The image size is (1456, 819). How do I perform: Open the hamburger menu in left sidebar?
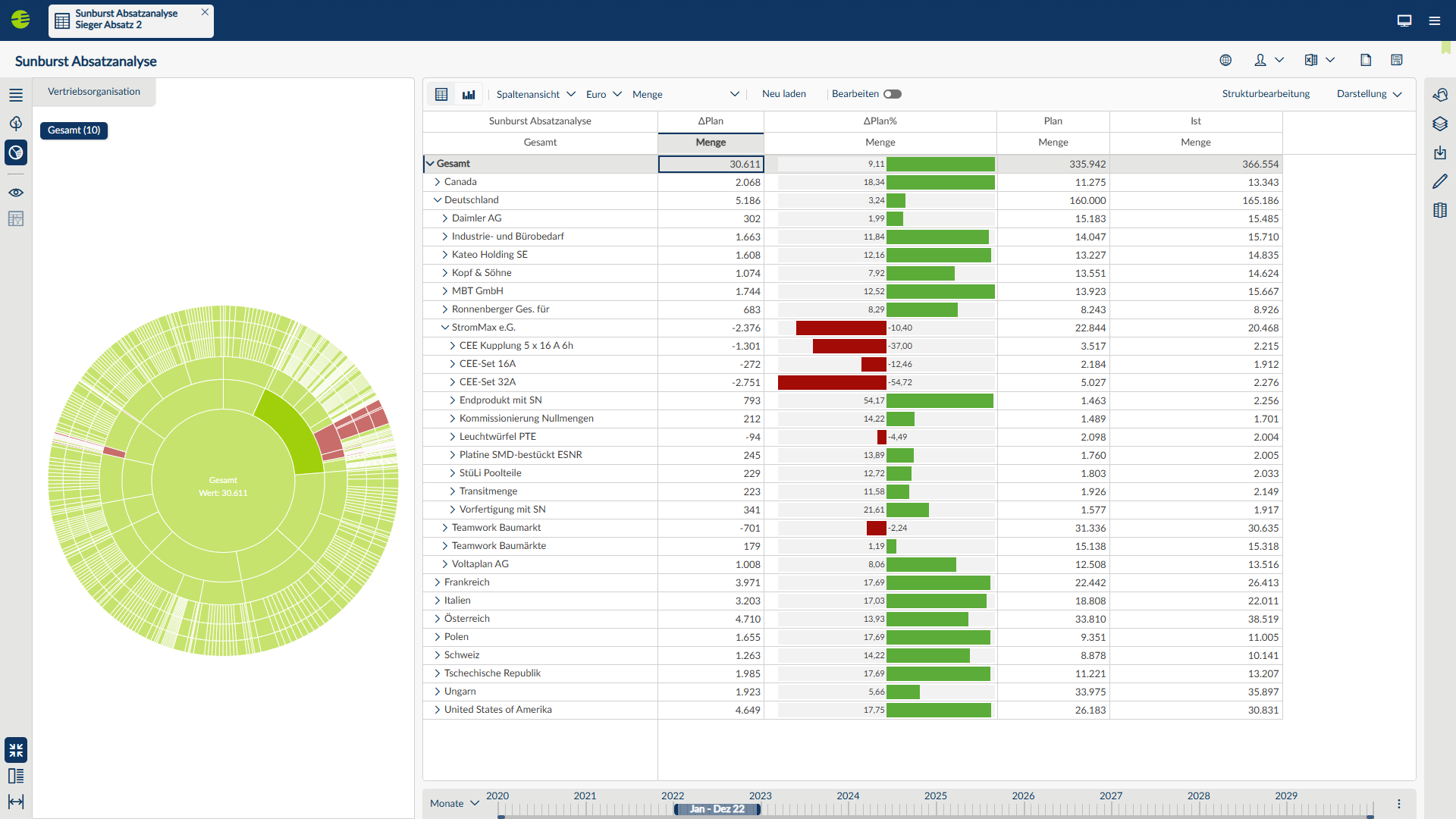coord(16,95)
